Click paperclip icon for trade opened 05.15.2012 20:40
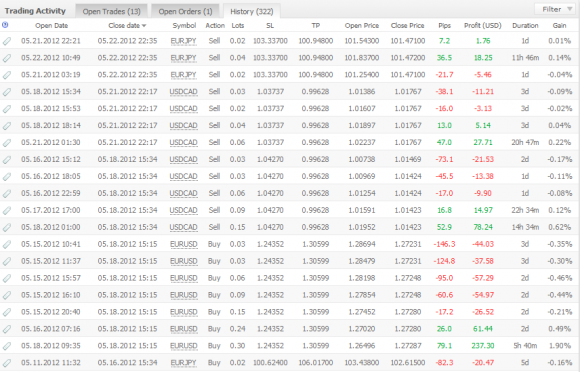The width and height of the screenshot is (580, 372). click(x=7, y=312)
